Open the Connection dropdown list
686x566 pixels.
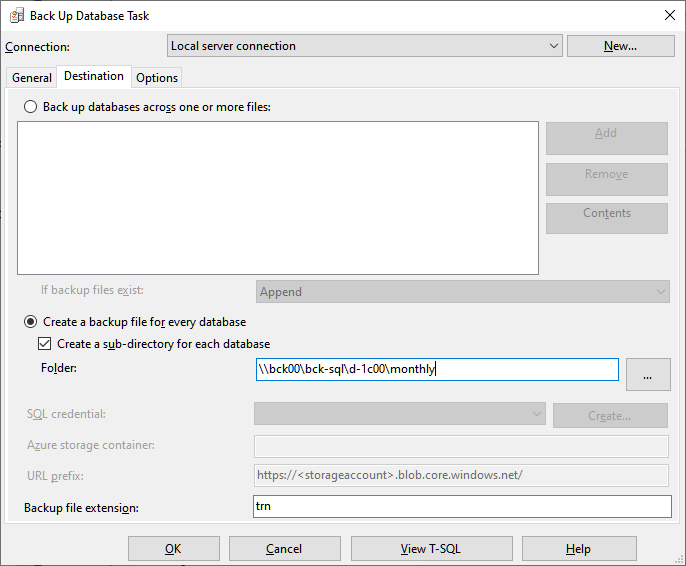(364, 46)
